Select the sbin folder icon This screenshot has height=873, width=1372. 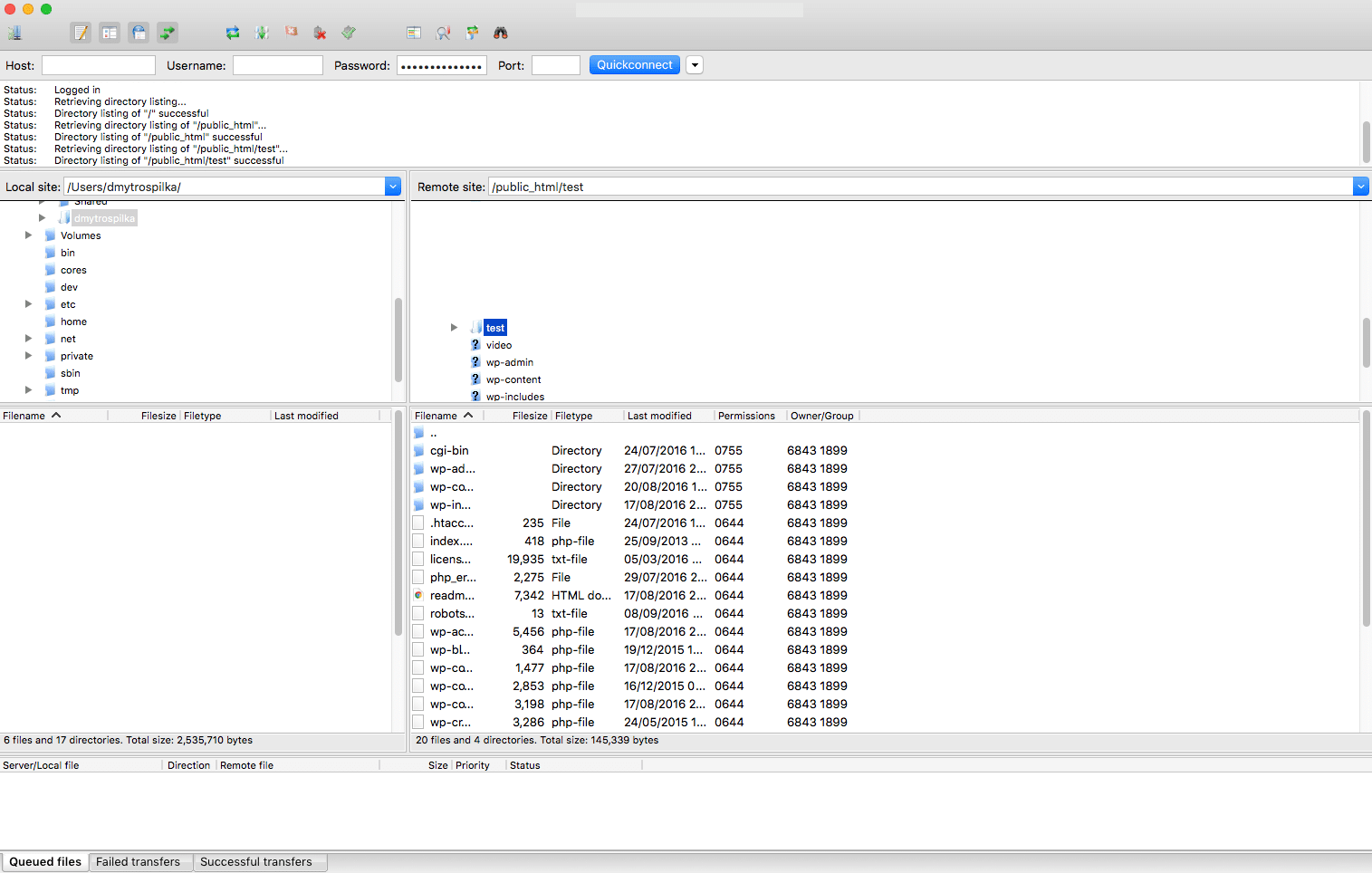pos(51,373)
